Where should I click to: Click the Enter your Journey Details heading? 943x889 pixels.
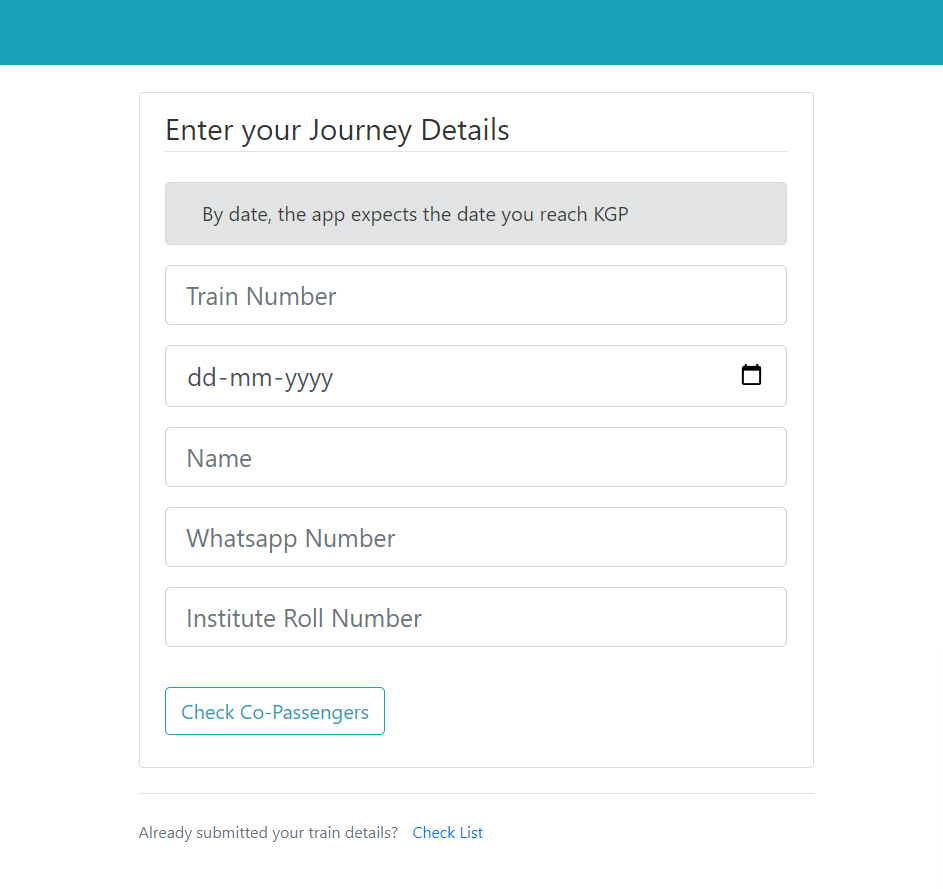[x=337, y=130]
